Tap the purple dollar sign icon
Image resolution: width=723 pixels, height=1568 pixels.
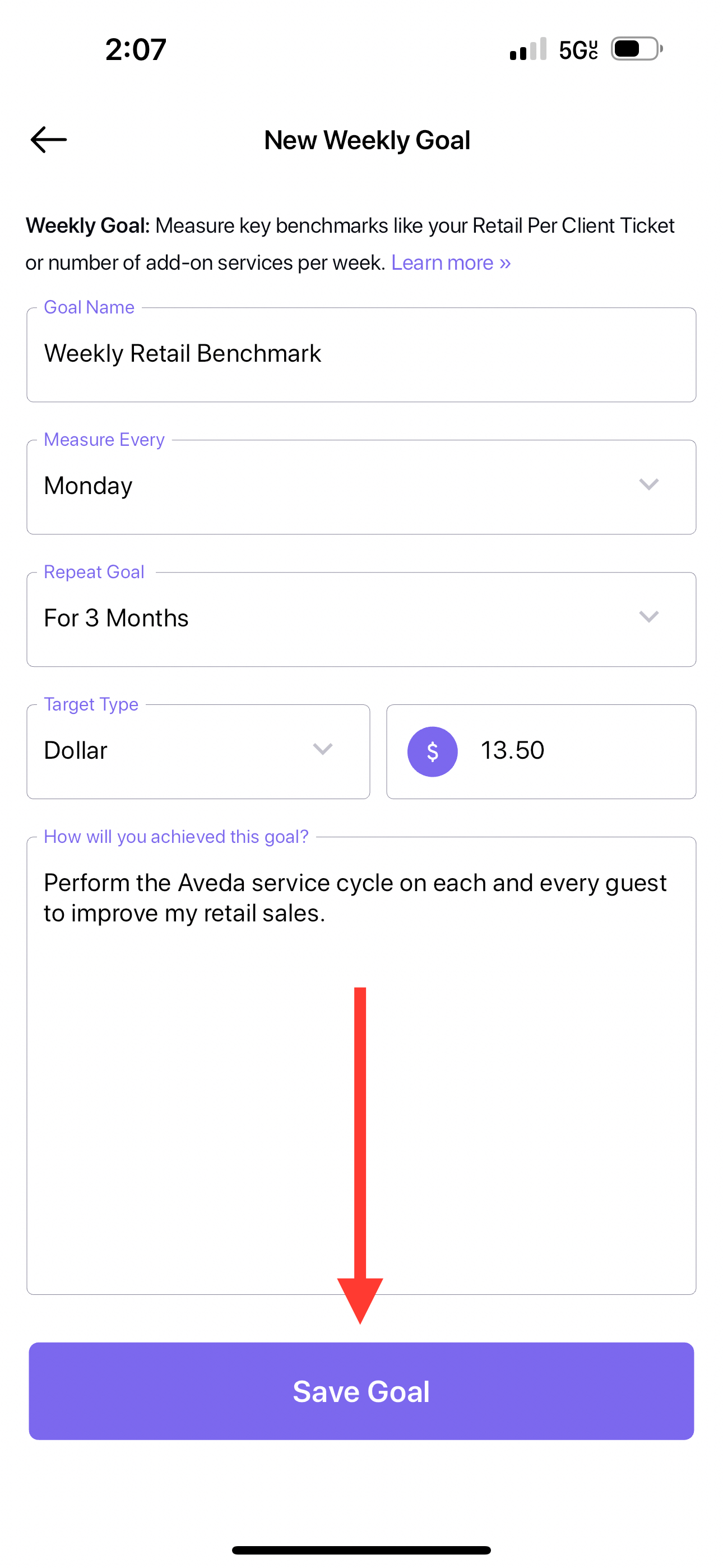point(432,751)
